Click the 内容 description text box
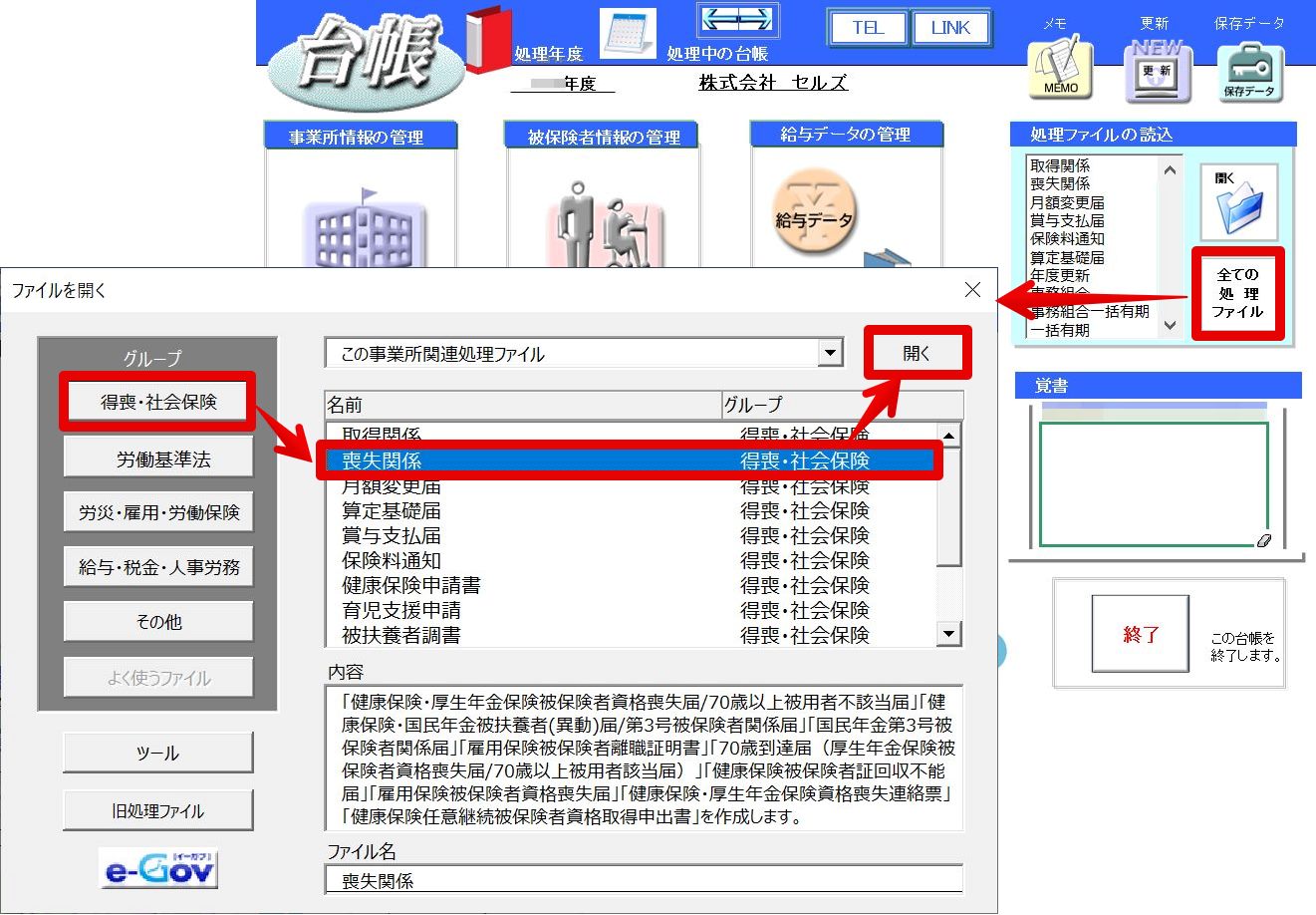 (644, 758)
